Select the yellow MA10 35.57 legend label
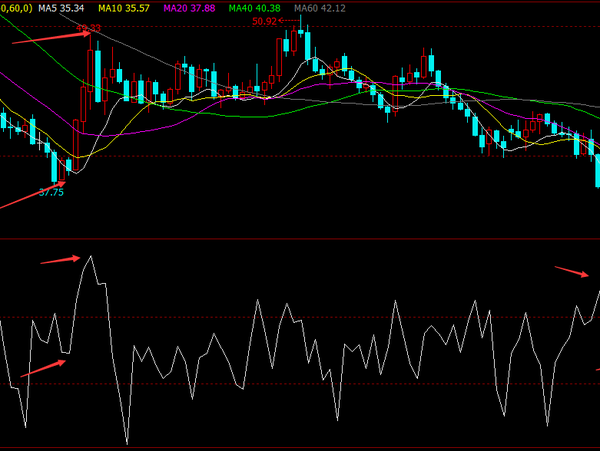600x451 pixels. coord(124,8)
